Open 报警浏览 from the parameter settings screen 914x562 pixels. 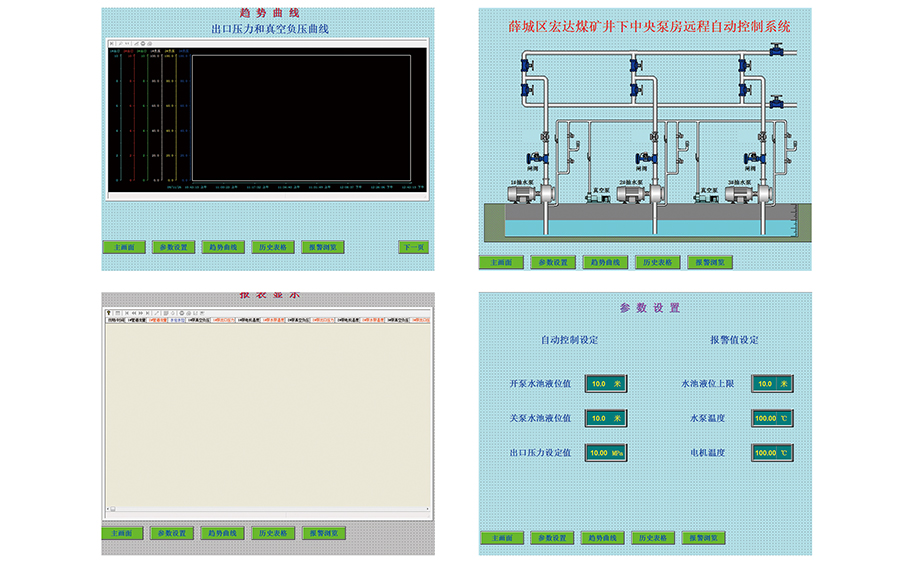coord(704,538)
